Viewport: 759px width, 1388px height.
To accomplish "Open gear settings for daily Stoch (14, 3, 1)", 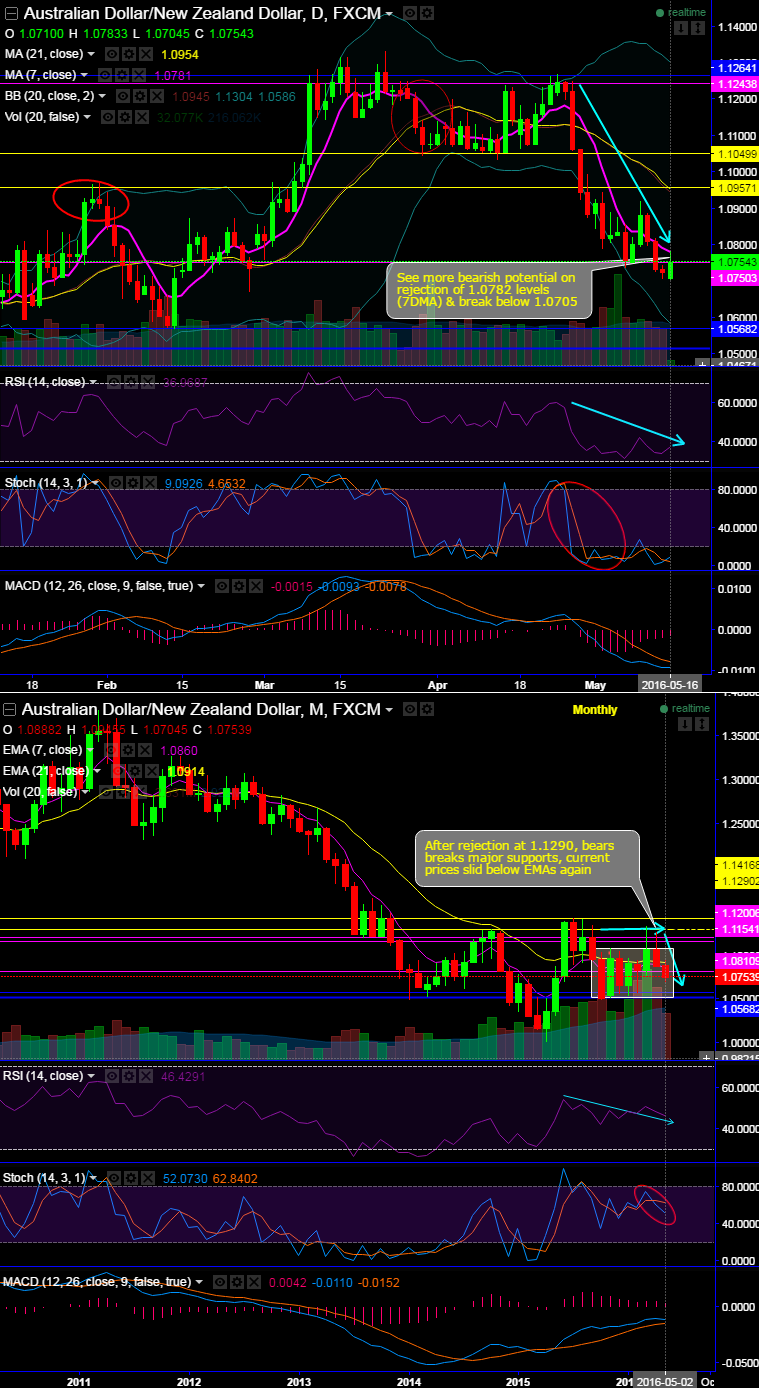I will (133, 483).
